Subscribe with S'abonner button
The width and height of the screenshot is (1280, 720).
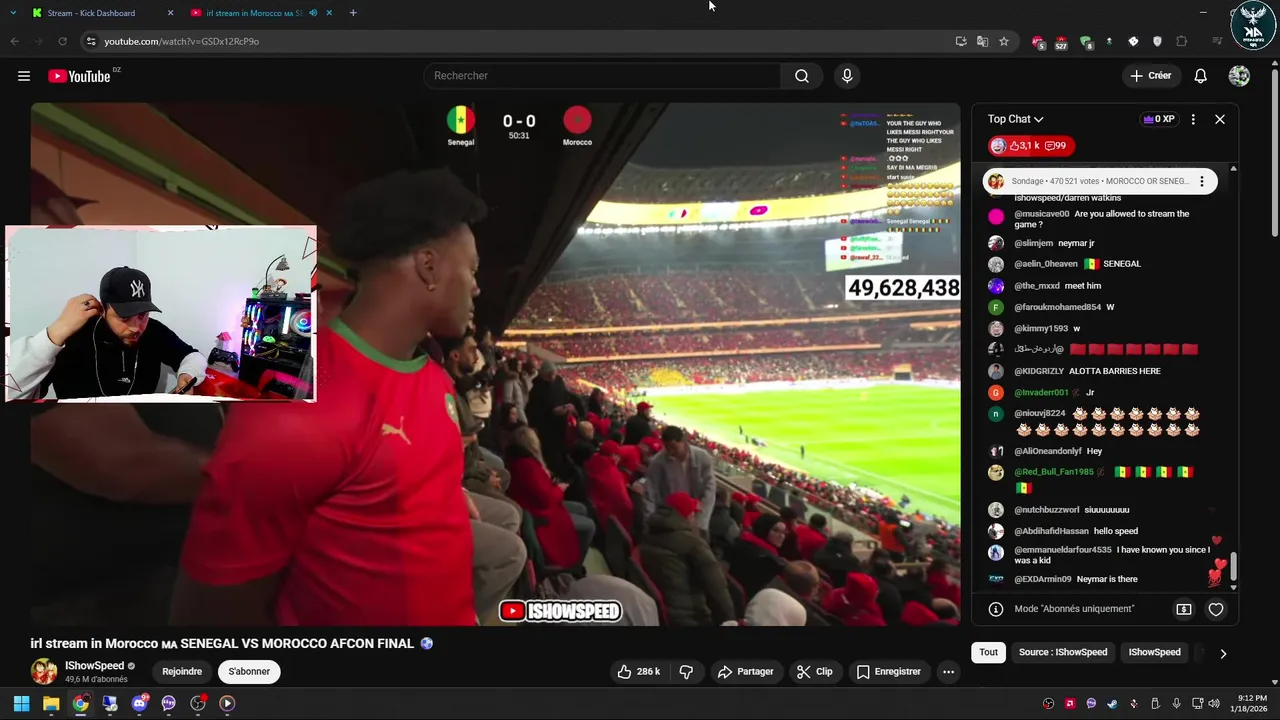(249, 672)
